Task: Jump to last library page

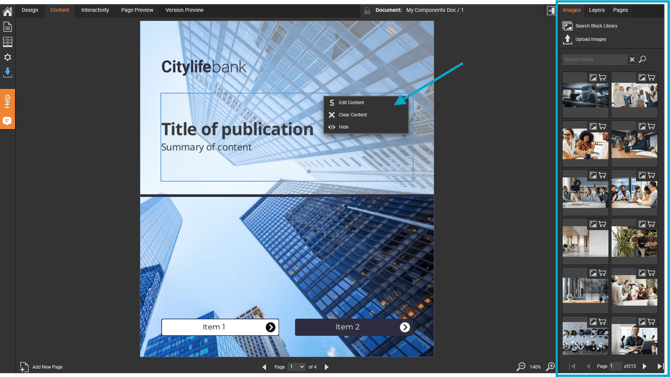Action: coord(660,366)
